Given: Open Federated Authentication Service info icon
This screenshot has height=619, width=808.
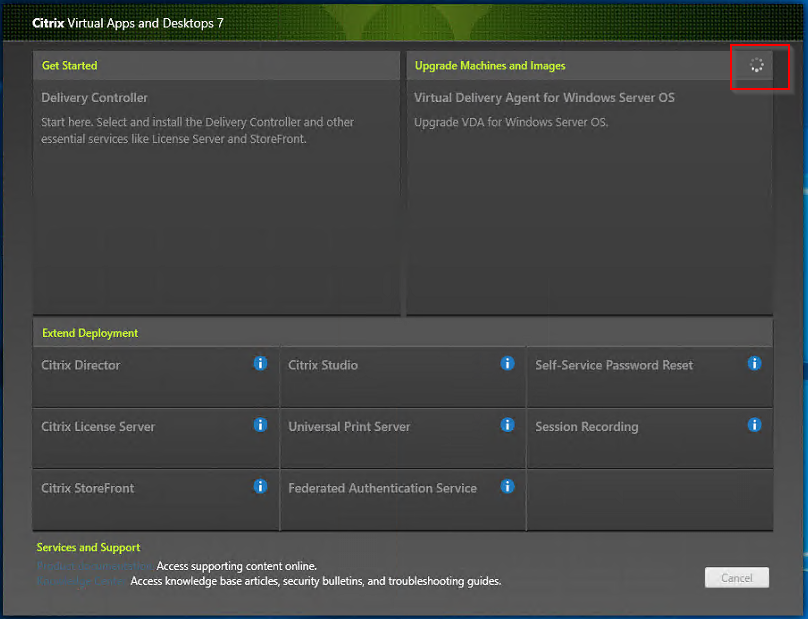Looking at the screenshot, I should tap(507, 486).
